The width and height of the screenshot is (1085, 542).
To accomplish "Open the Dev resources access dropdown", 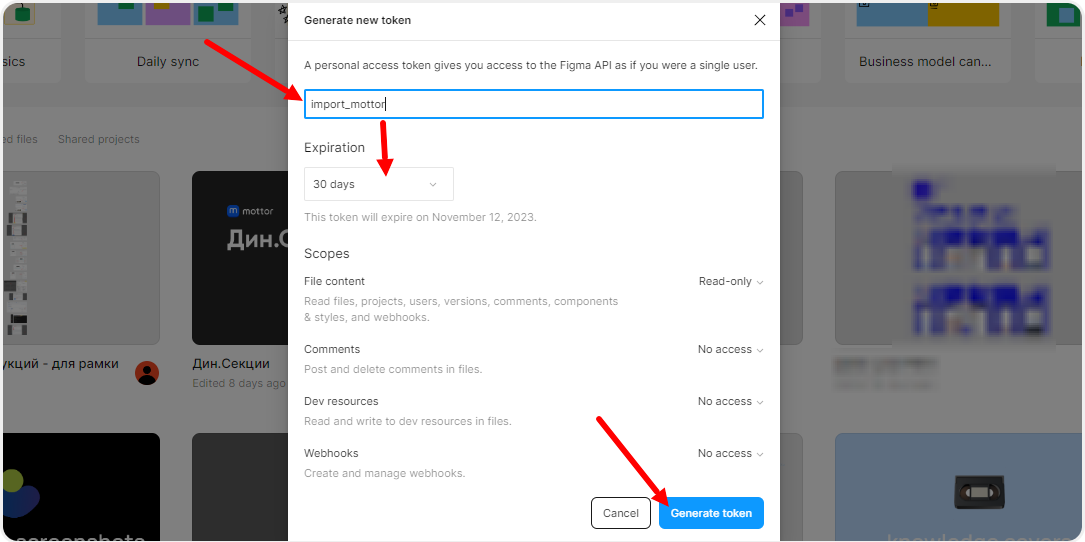I will tap(730, 401).
